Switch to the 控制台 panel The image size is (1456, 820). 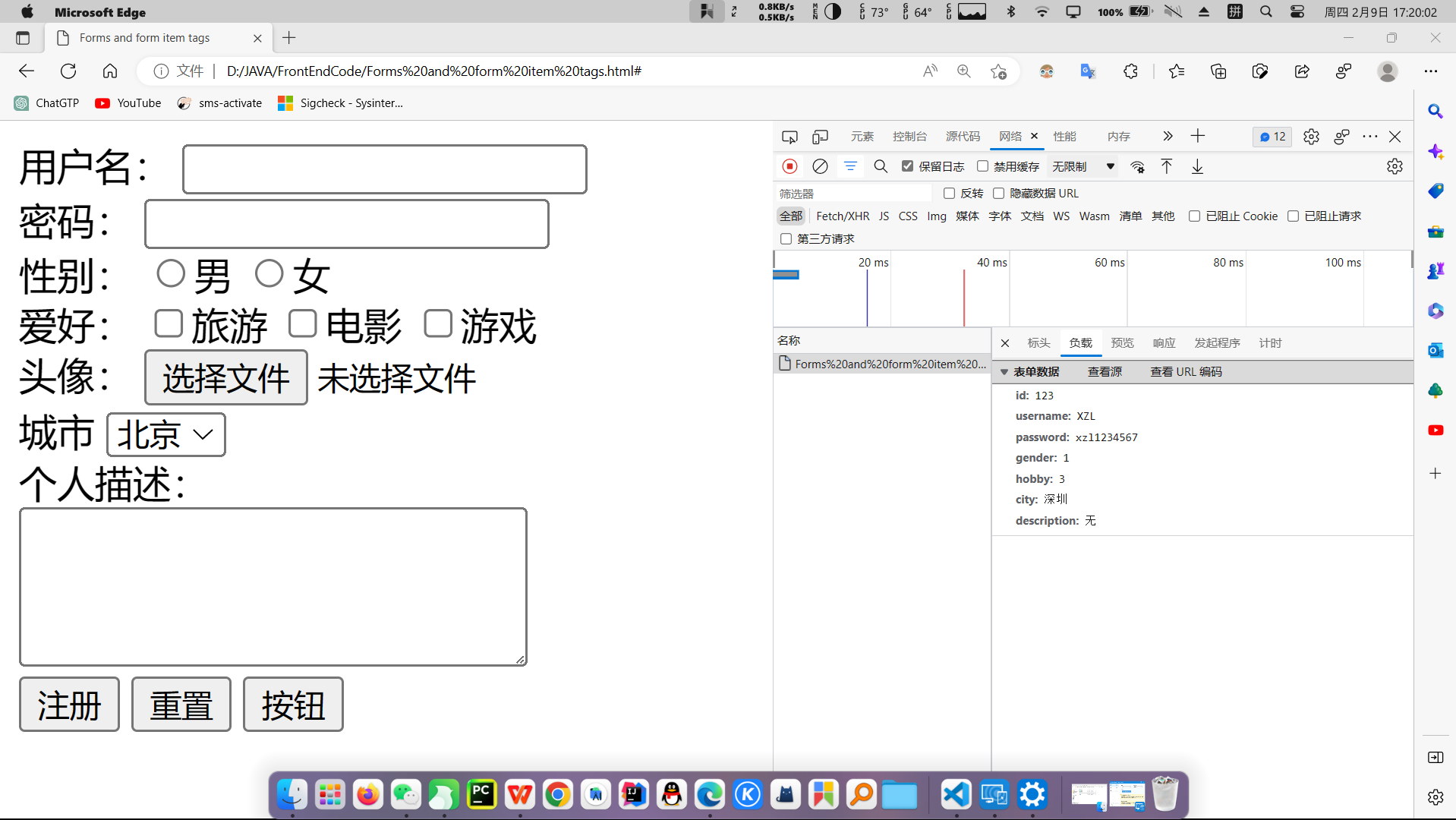pyautogui.click(x=909, y=137)
